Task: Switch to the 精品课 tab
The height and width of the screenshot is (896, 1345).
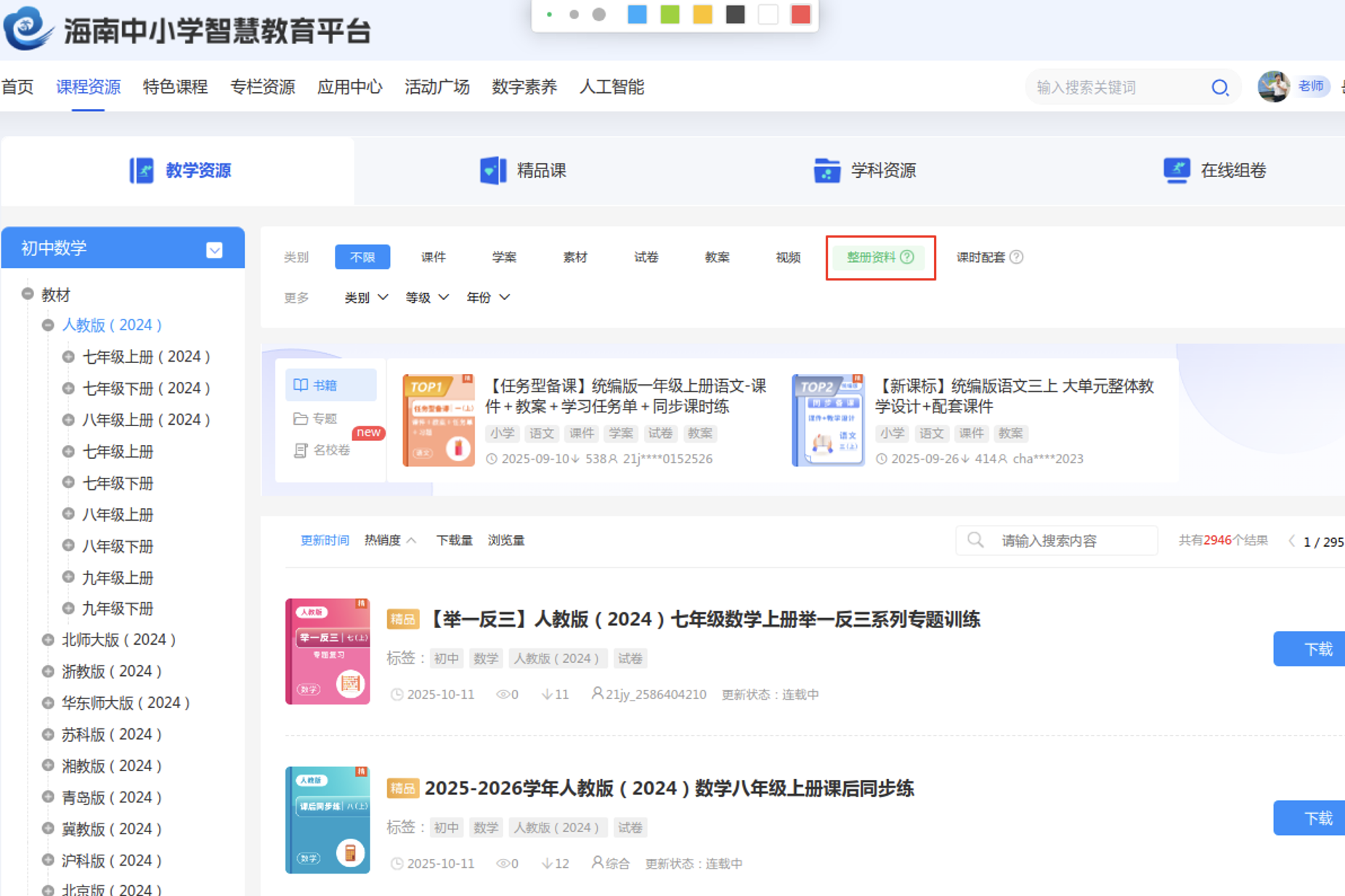Action: [523, 171]
